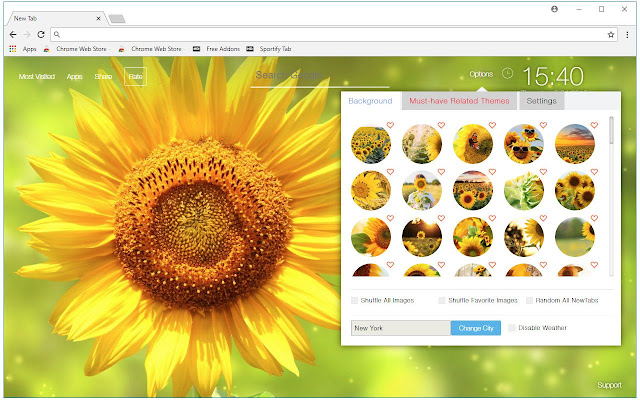
Task: Favorite the sunflowers with sunglasses image heart
Action: (x=543, y=125)
